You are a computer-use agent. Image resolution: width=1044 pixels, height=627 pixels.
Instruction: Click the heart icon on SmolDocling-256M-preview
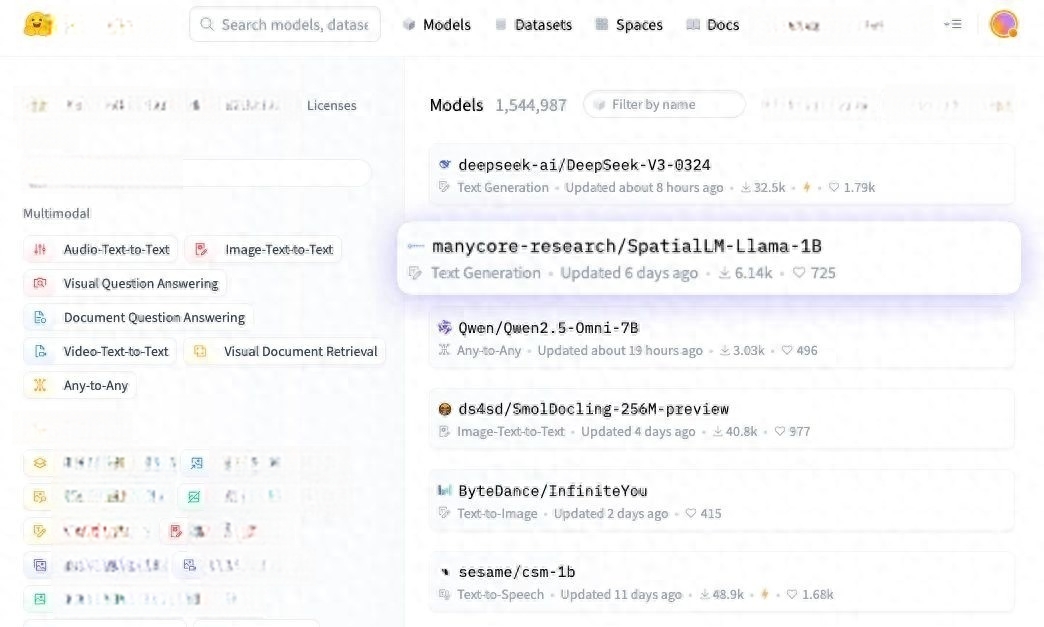[780, 431]
